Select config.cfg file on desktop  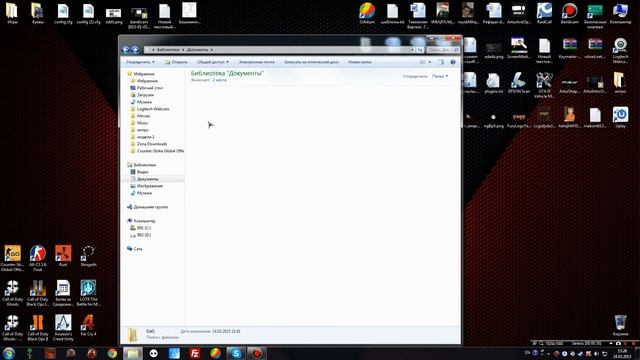pyautogui.click(x=63, y=13)
